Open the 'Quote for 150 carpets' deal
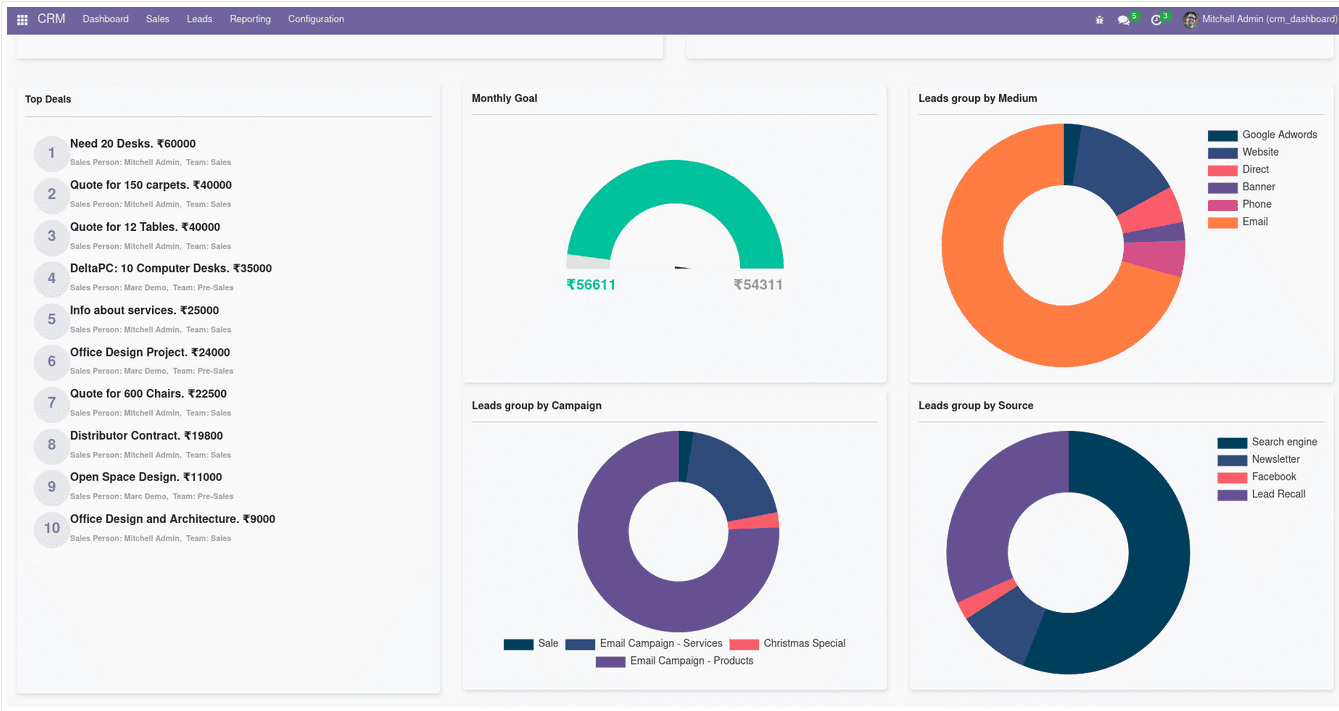The width and height of the screenshot is (1339, 711). click(x=150, y=185)
